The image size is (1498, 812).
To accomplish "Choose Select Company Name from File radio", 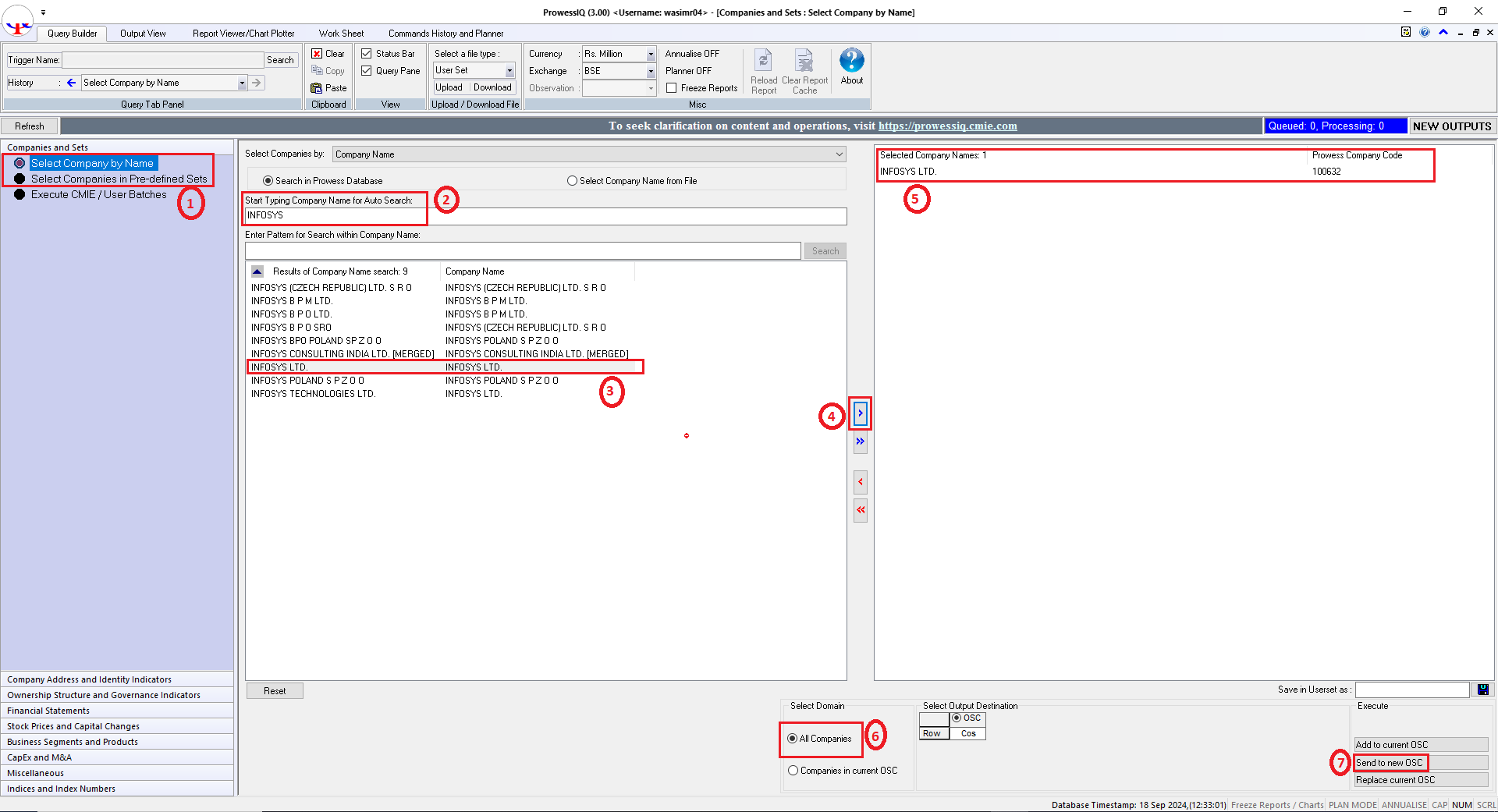I will (572, 181).
